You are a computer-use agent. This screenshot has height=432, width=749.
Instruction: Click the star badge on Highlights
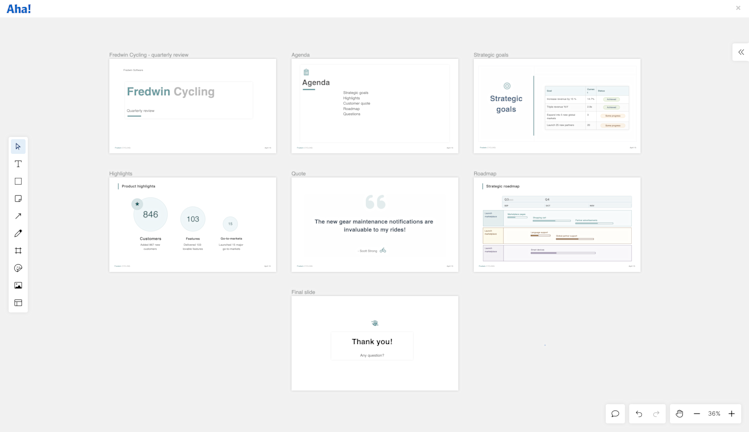point(137,204)
